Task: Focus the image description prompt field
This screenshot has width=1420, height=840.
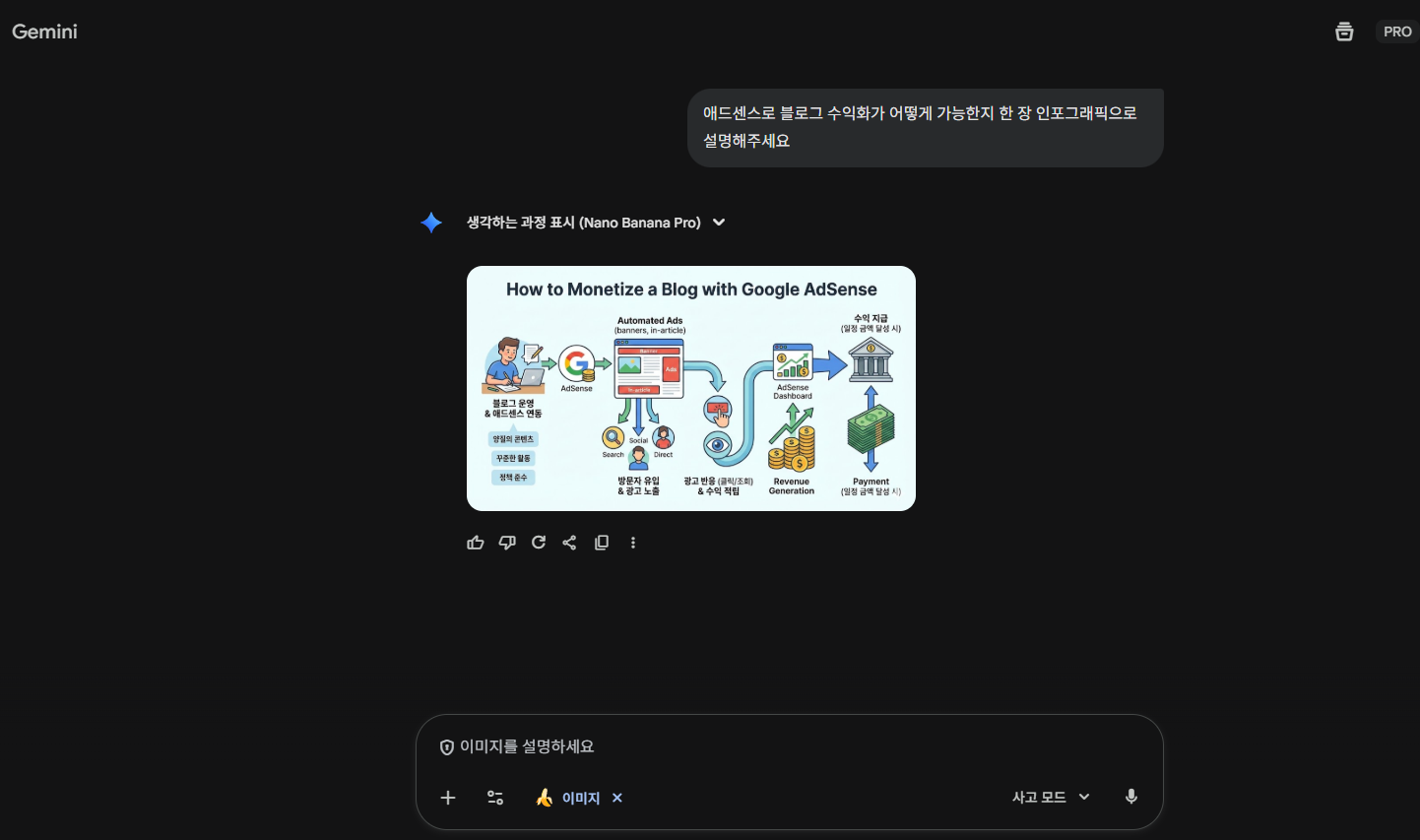Action: click(x=788, y=746)
